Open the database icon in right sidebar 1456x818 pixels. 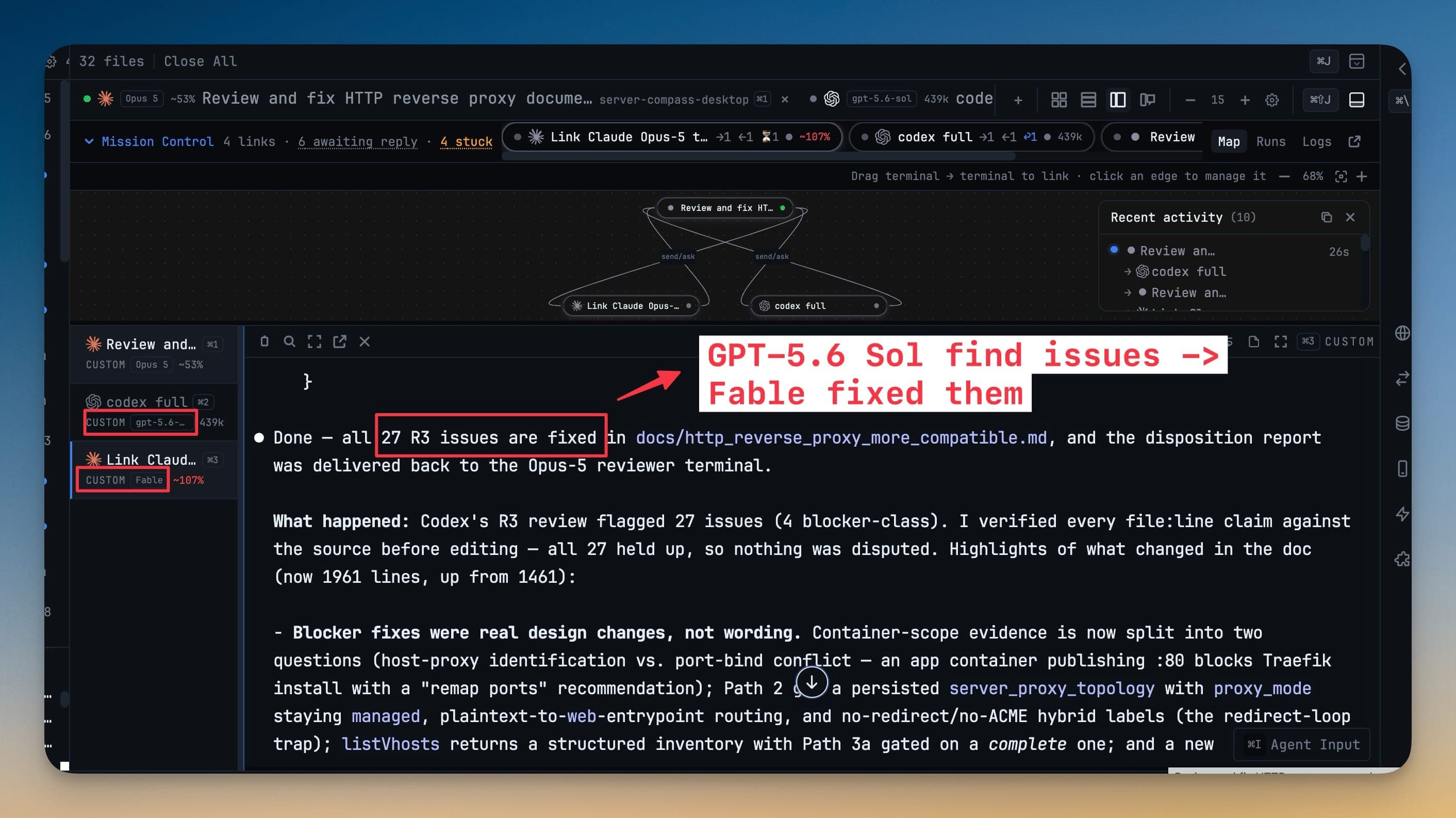[x=1402, y=423]
